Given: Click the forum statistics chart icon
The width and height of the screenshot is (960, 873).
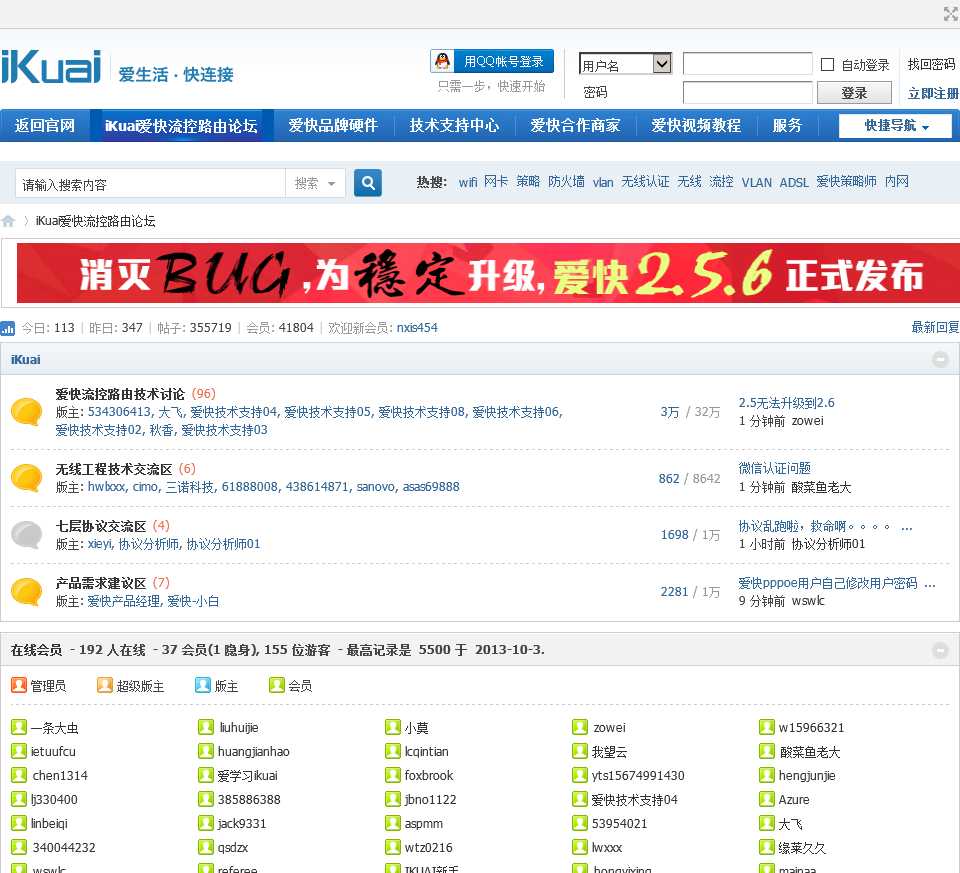Looking at the screenshot, I should pos(7,329).
